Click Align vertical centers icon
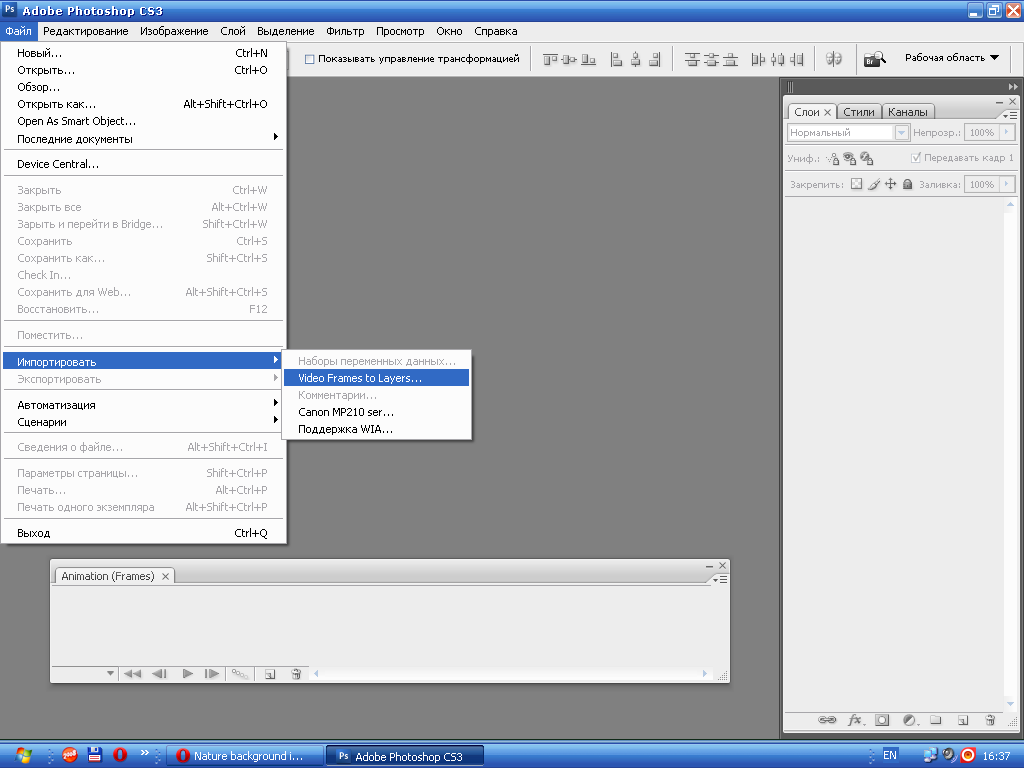The image size is (1024, 768). point(569,59)
